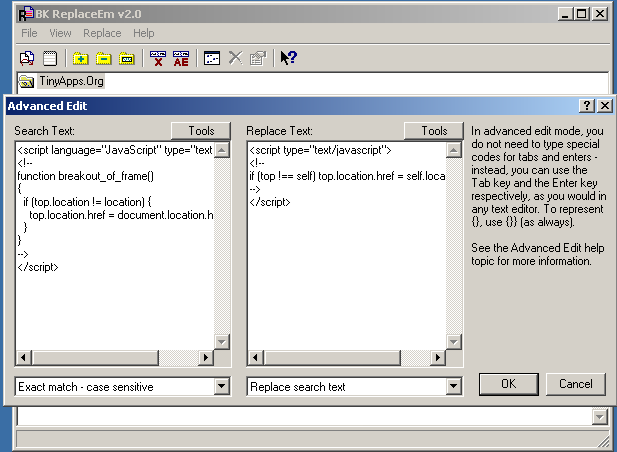Click the notepad log toolbar icon
This screenshot has width=617, height=452.
point(49,58)
